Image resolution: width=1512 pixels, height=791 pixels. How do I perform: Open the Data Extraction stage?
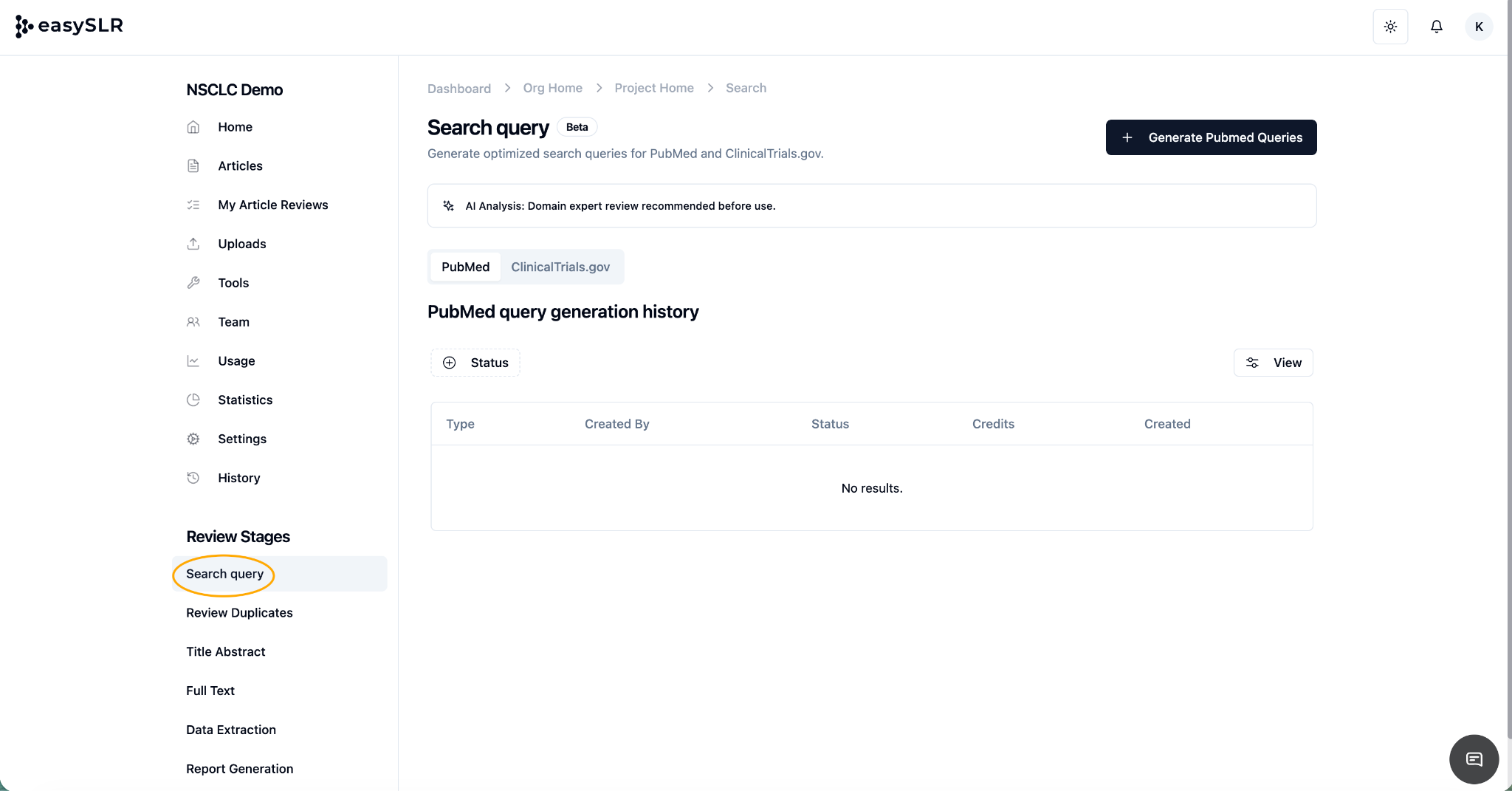pos(231,730)
